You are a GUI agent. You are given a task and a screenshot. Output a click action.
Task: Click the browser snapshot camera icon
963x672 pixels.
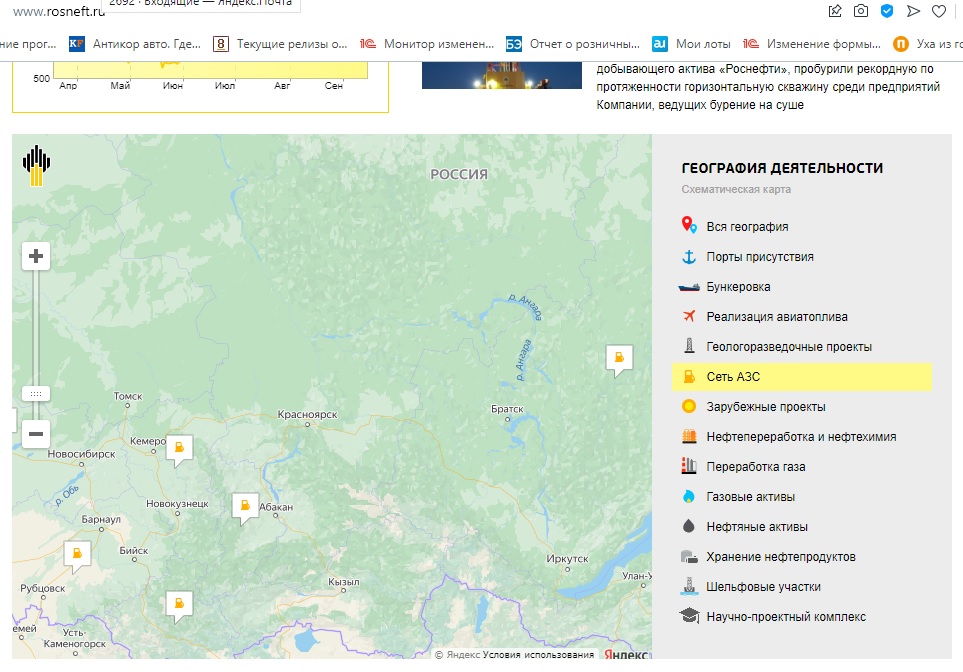pos(861,10)
